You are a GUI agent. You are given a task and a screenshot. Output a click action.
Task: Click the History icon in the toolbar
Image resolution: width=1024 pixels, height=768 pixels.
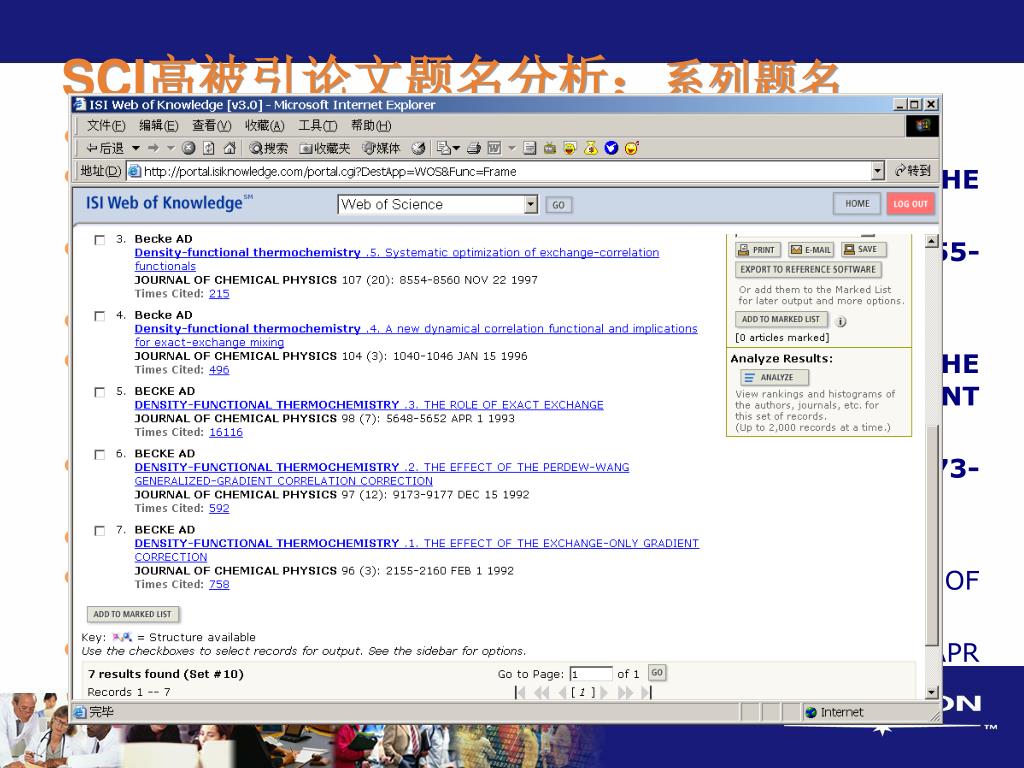pos(419,148)
